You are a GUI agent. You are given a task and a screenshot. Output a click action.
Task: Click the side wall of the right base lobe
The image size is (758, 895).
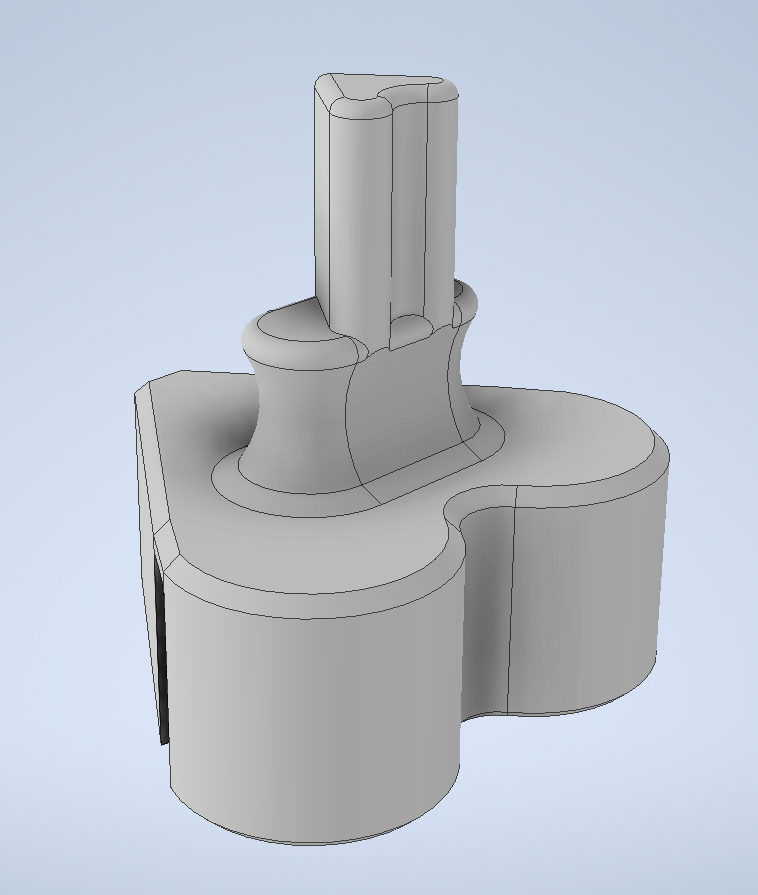590,590
